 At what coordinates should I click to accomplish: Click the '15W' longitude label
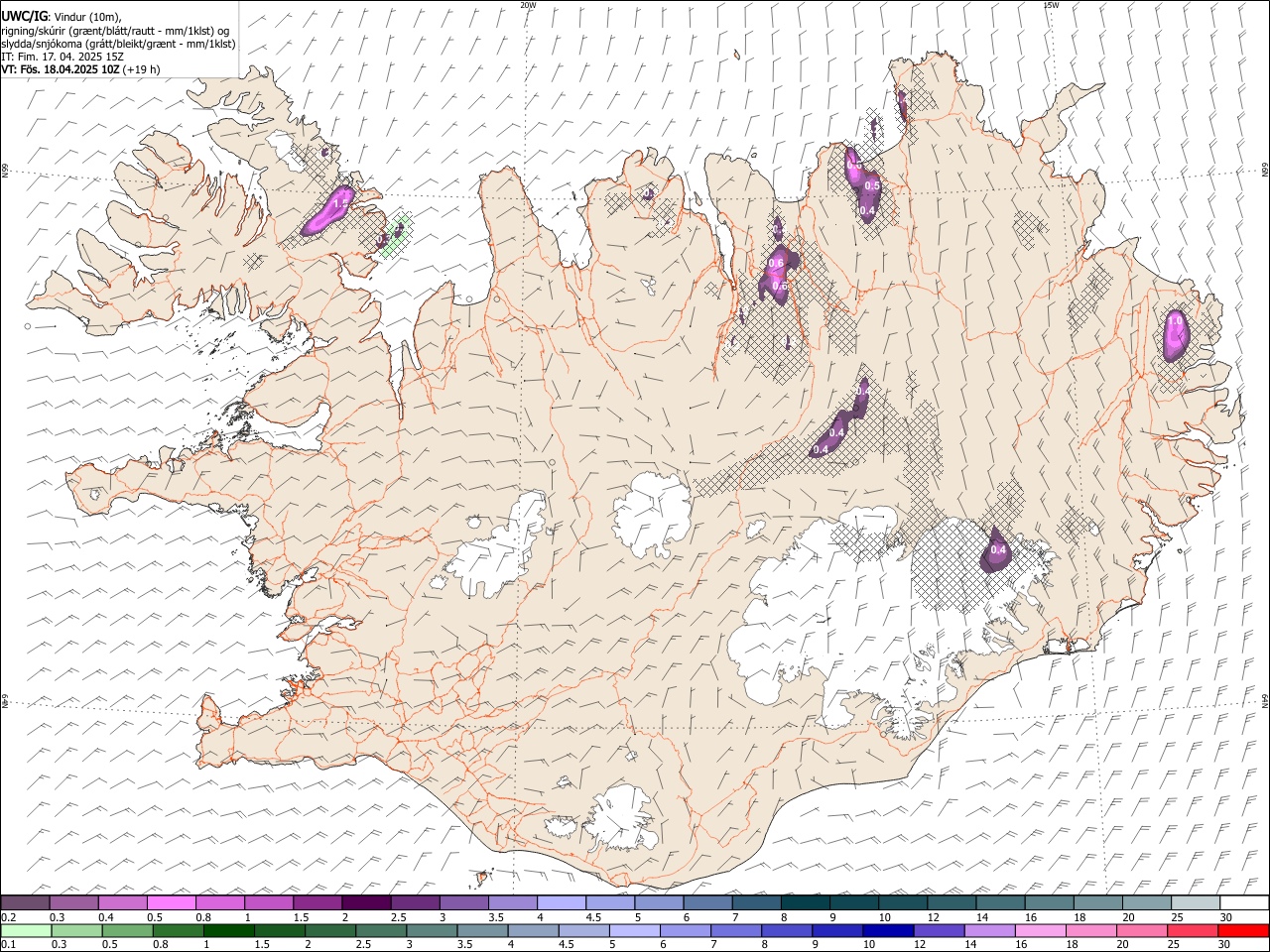1051,5
